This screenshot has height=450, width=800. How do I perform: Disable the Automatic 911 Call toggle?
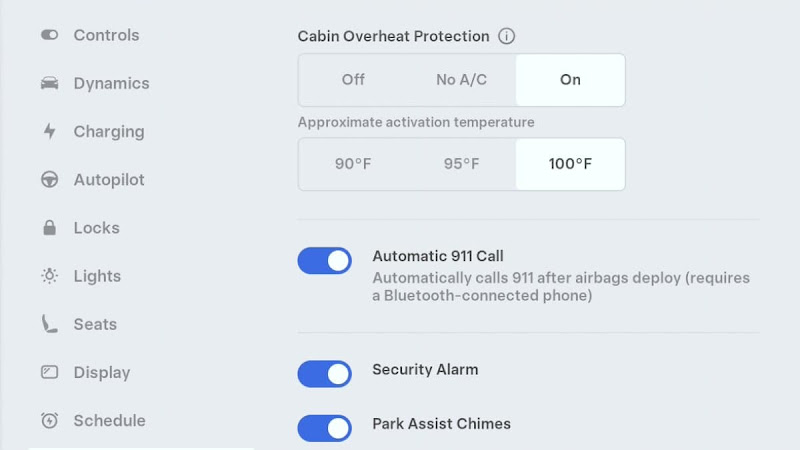[x=325, y=261]
